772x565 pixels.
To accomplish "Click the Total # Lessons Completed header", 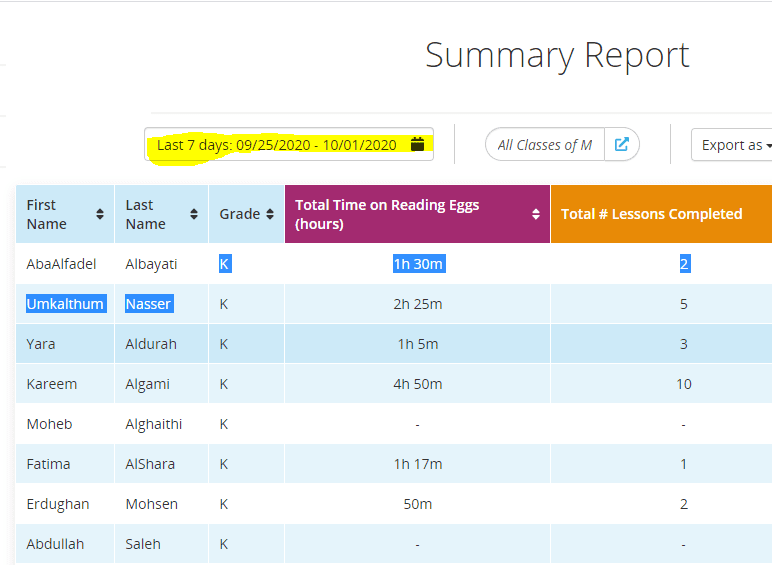I will click(661, 214).
